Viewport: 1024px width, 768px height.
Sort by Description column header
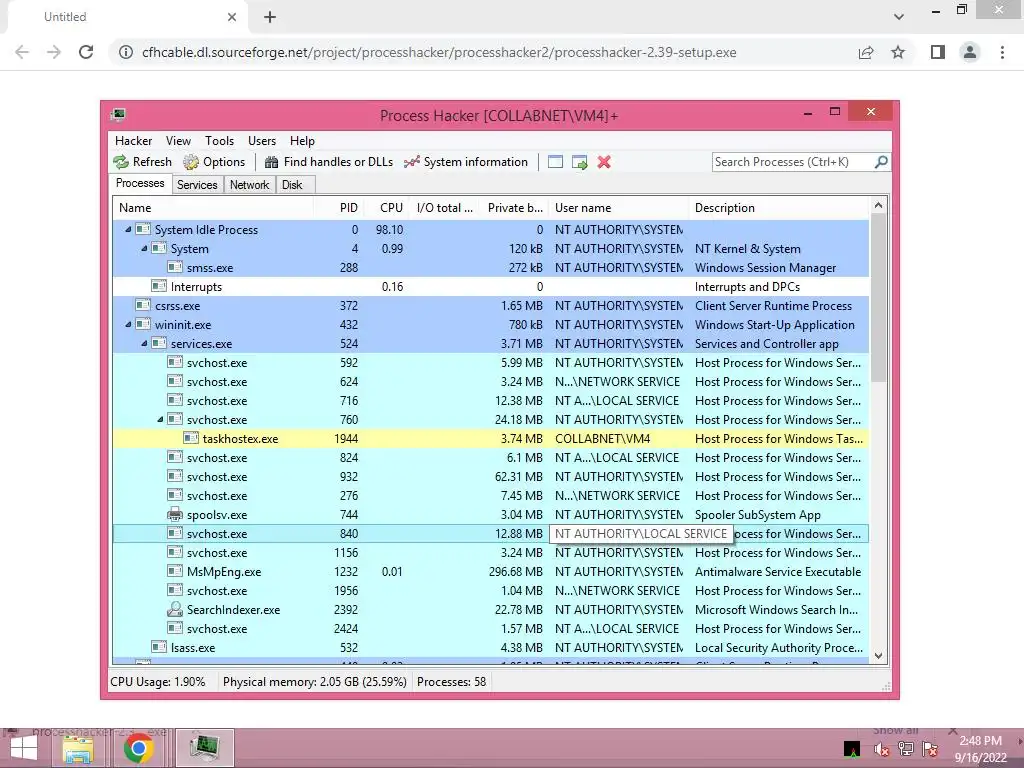[778, 208]
